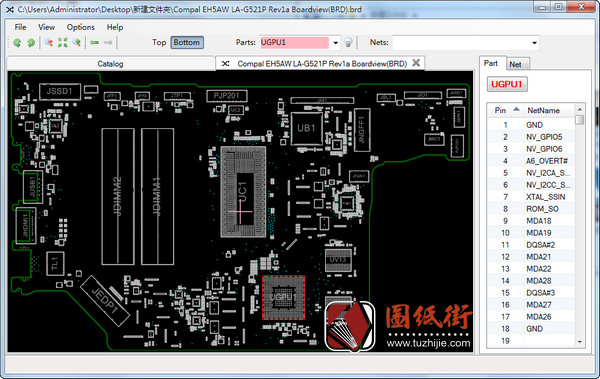This screenshot has height=379, width=600.
Task: Click the application icon in title bar
Action: (x=10, y=9)
